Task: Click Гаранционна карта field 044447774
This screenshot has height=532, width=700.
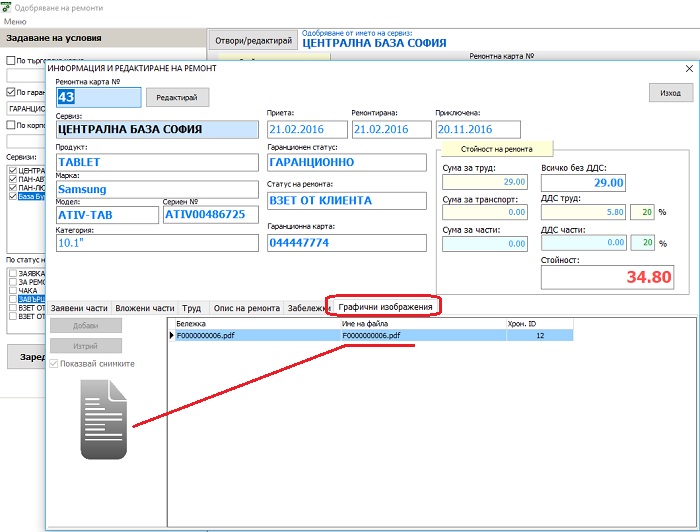Action: coord(347,243)
